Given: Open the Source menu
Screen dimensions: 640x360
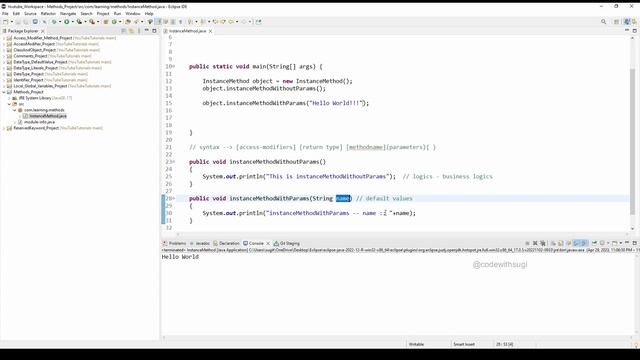Looking at the screenshot, I should 30,13.
